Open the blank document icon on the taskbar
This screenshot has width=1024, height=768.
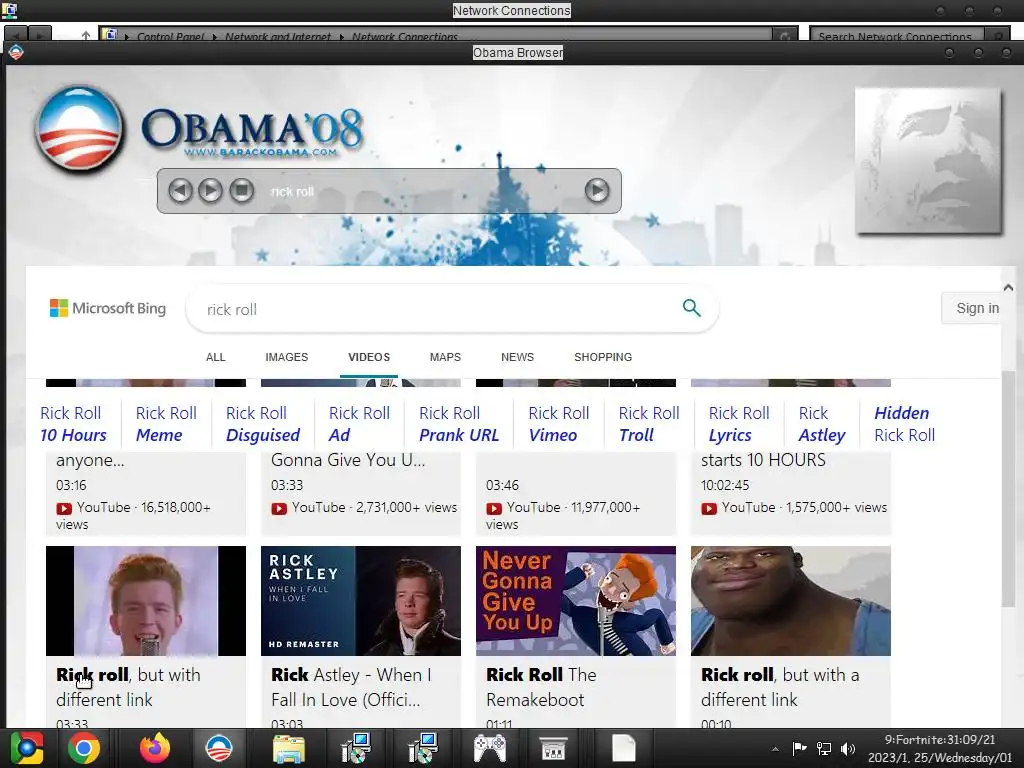(x=624, y=748)
